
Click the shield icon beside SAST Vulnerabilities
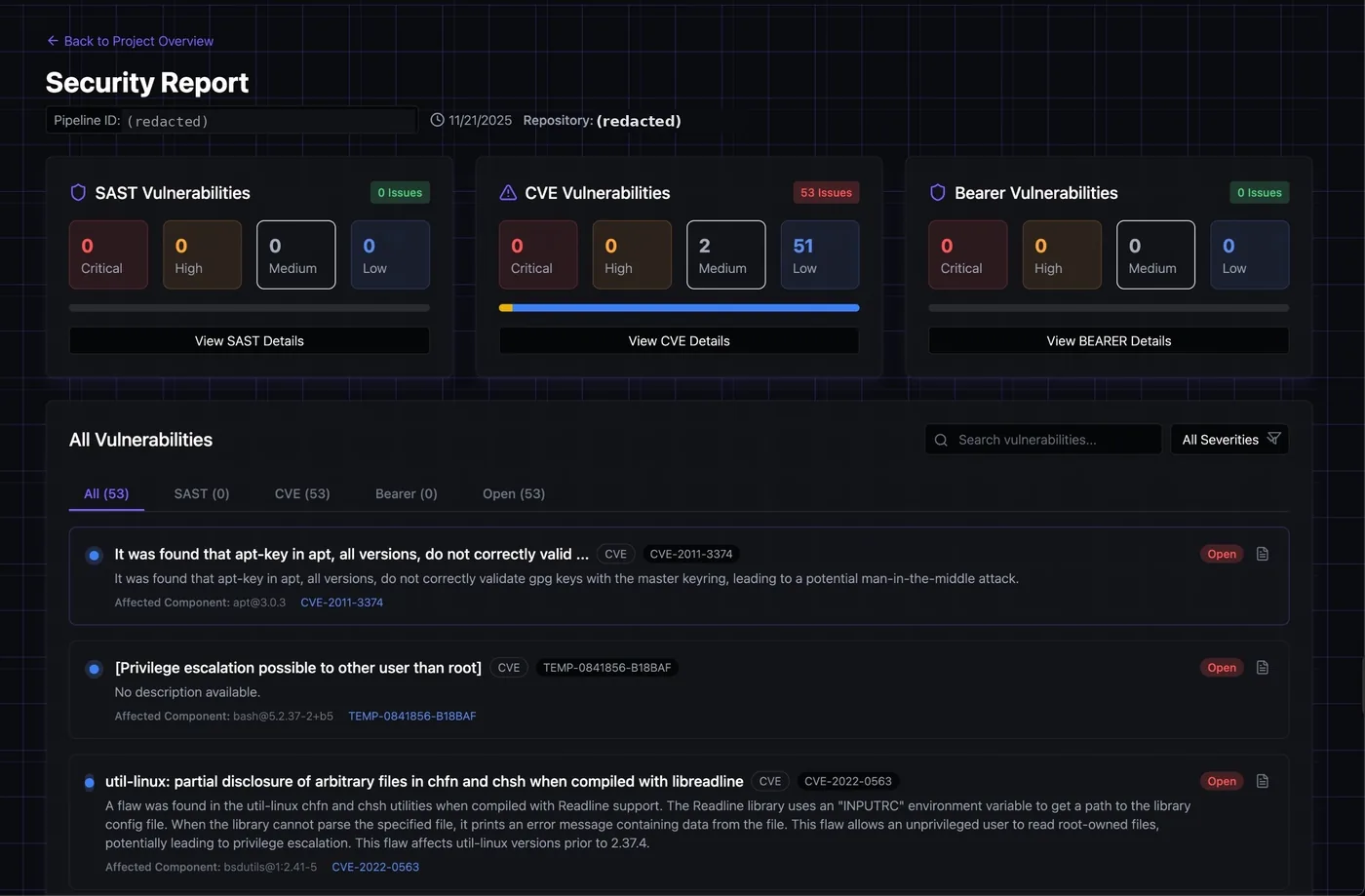(78, 193)
